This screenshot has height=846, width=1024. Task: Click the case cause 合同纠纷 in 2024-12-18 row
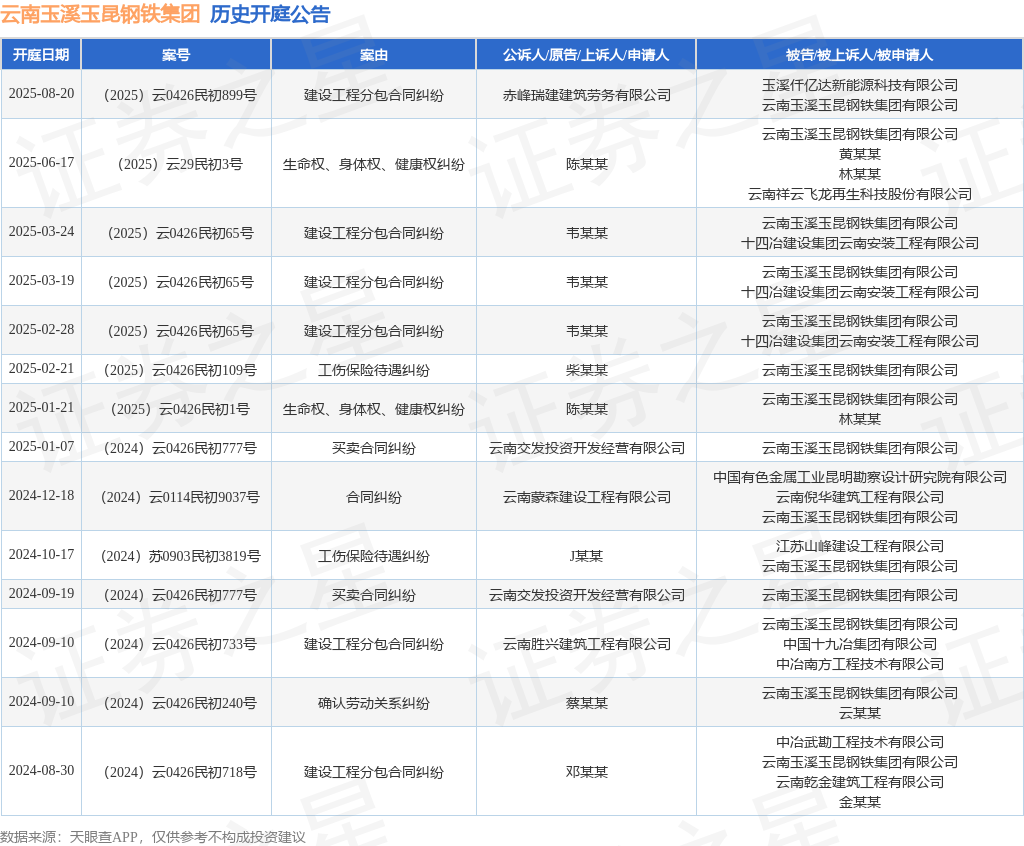click(374, 497)
